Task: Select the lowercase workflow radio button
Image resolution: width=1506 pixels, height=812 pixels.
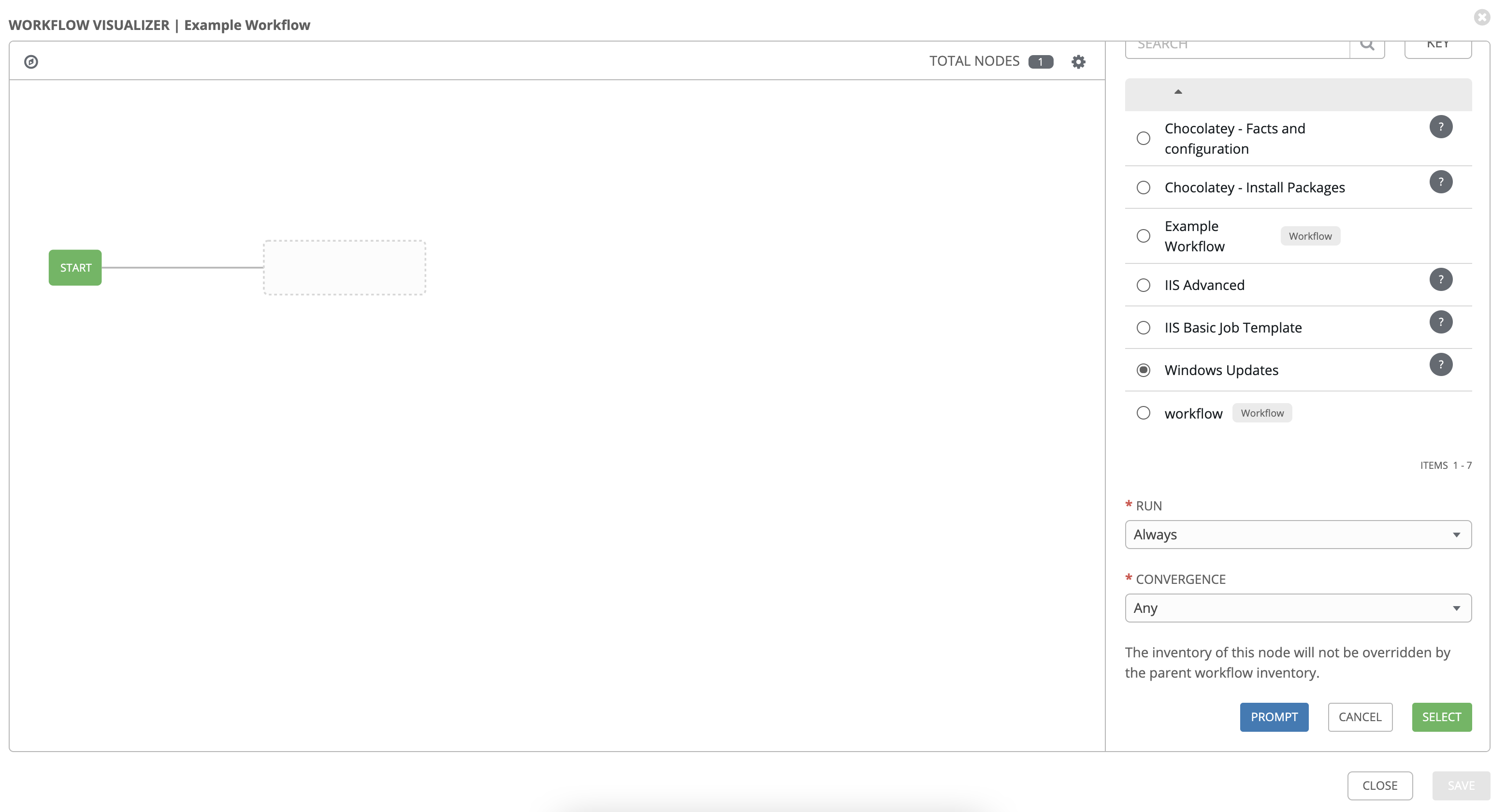Action: 1143,413
